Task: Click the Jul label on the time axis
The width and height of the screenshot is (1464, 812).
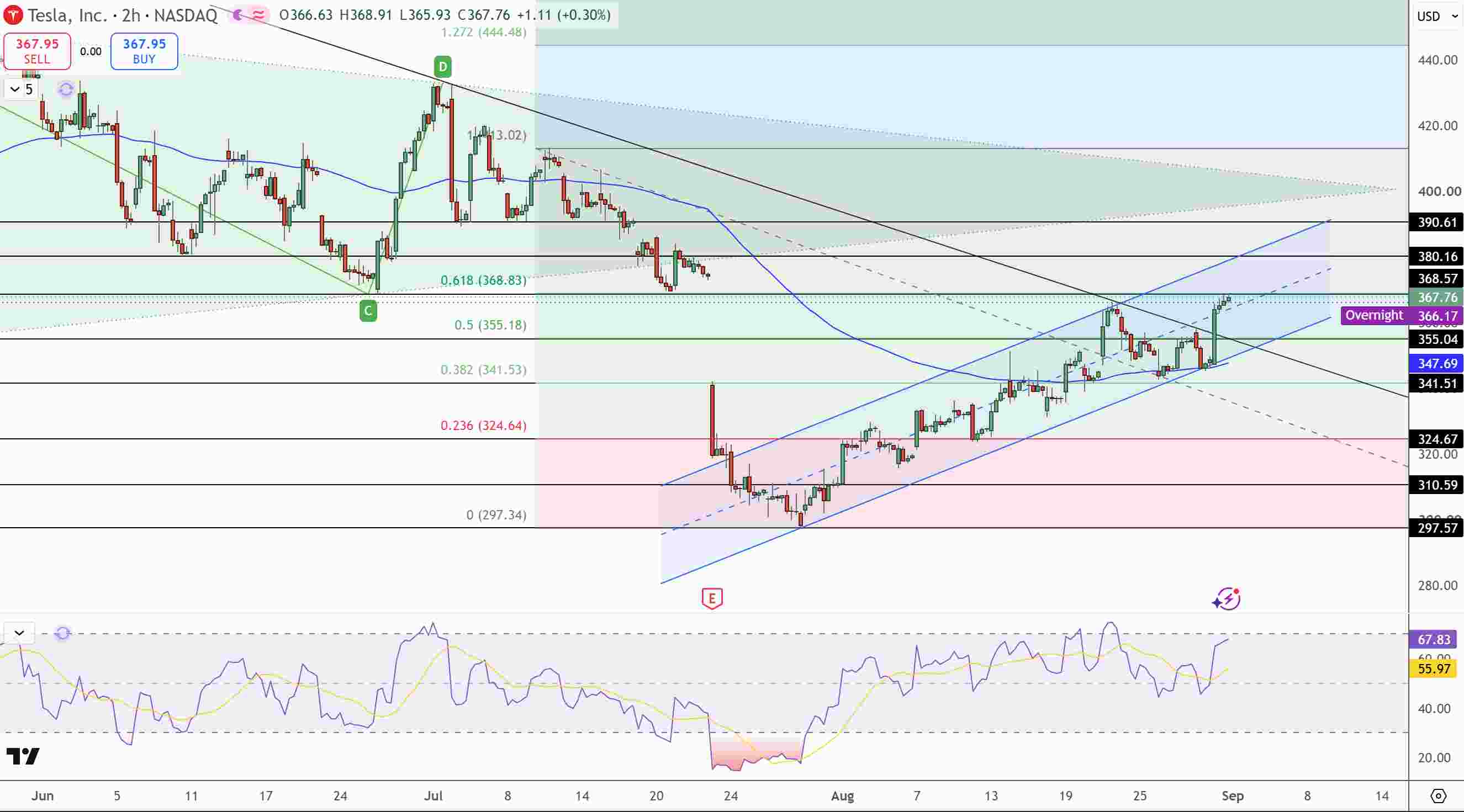Action: point(433,796)
